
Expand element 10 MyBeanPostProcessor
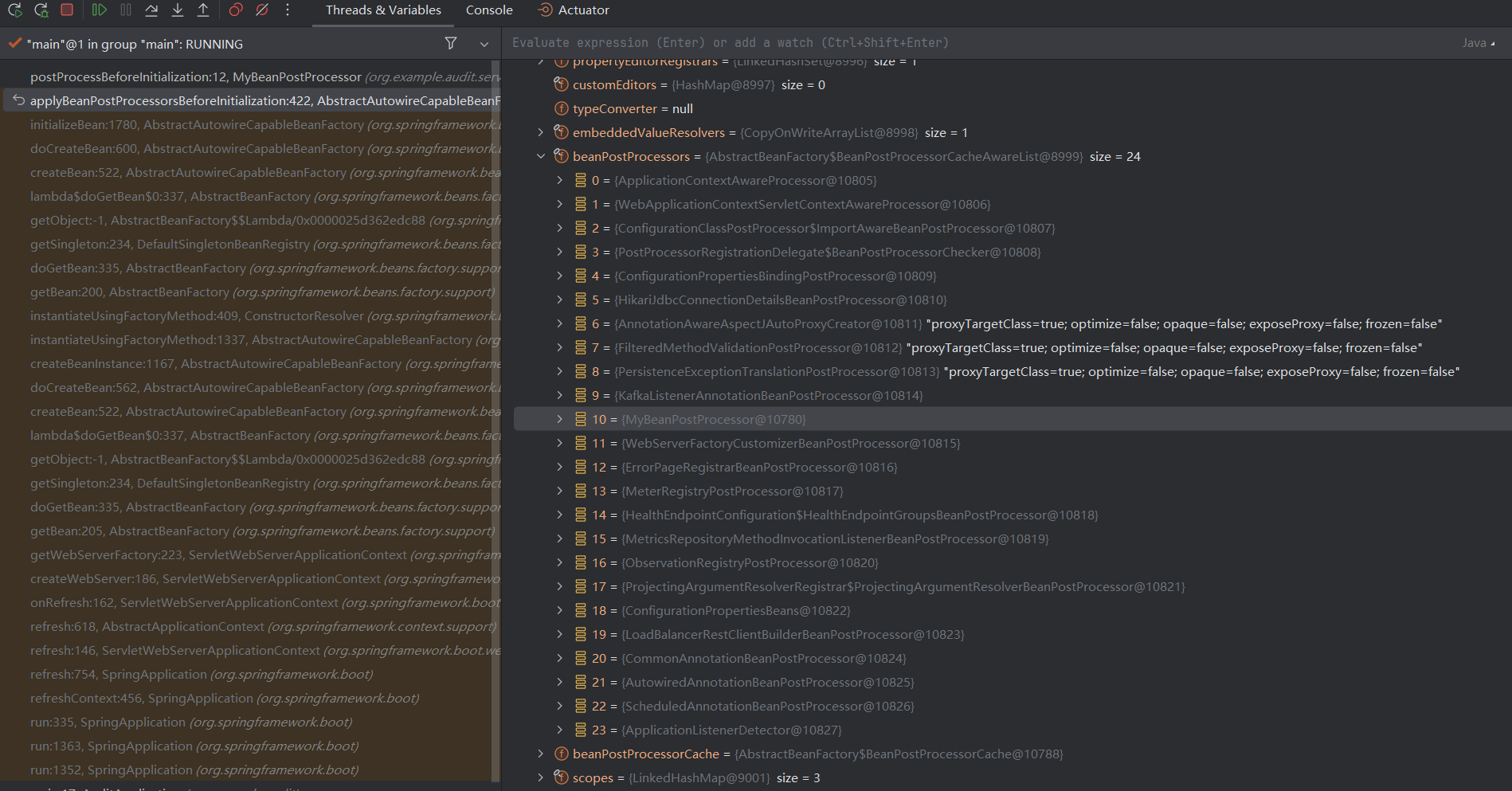(x=560, y=419)
